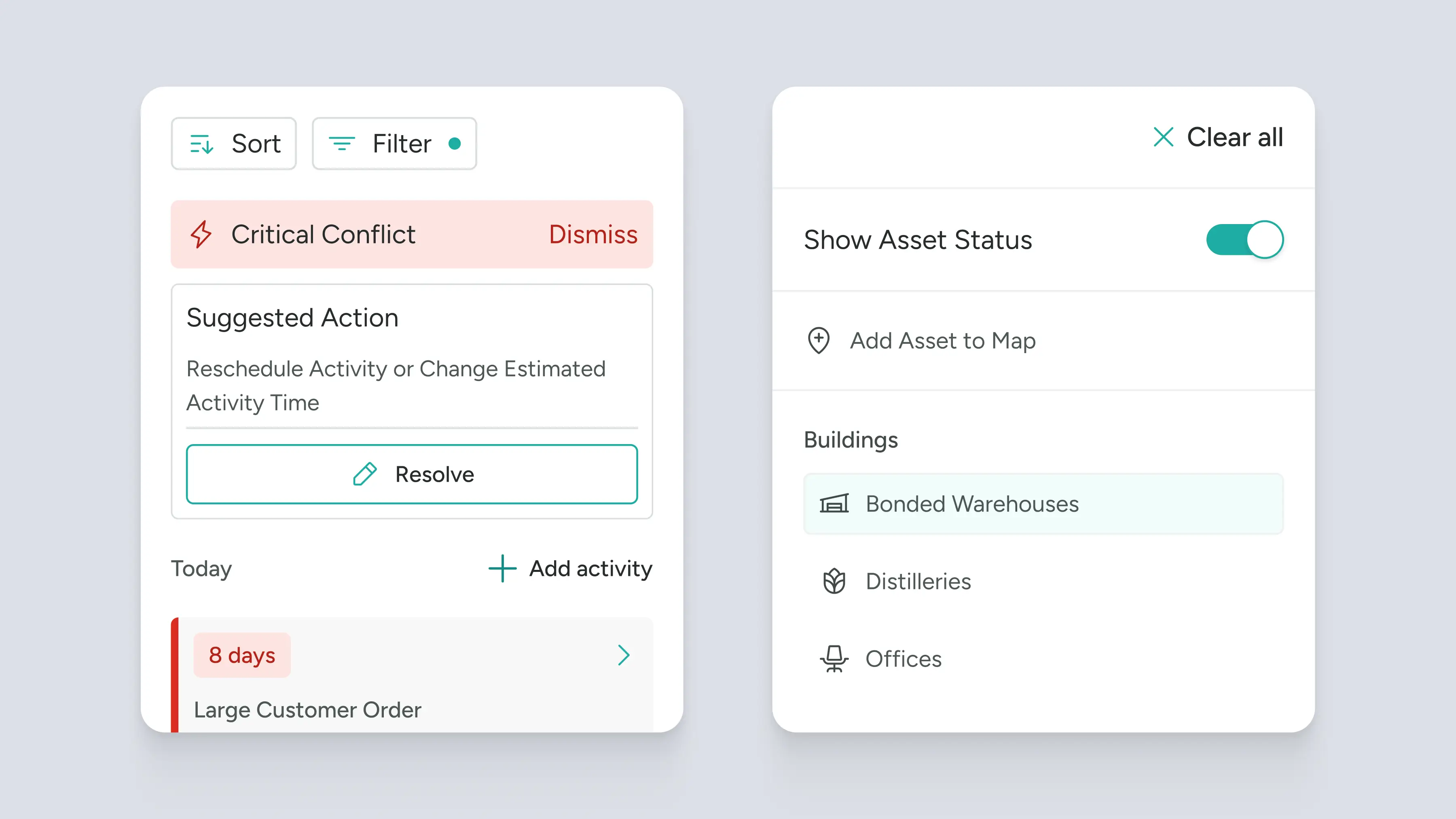The image size is (1456, 819).
Task: Click the Critical Conflict lightning bolt icon
Action: 201,235
